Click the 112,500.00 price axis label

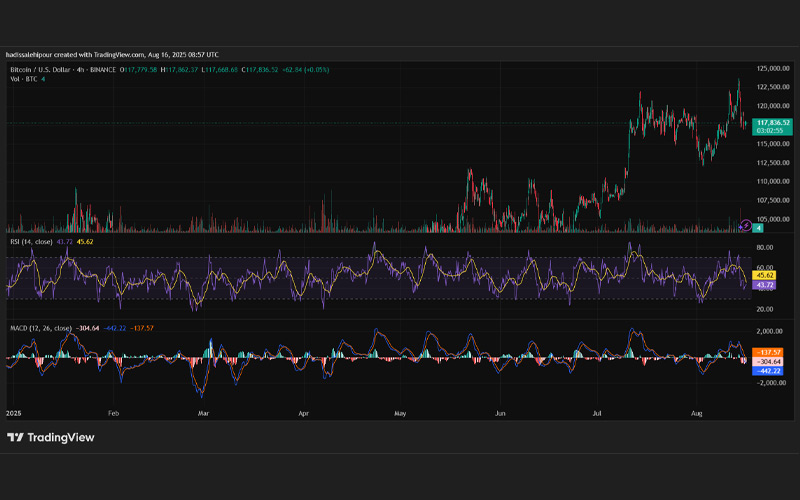[x=772, y=163]
